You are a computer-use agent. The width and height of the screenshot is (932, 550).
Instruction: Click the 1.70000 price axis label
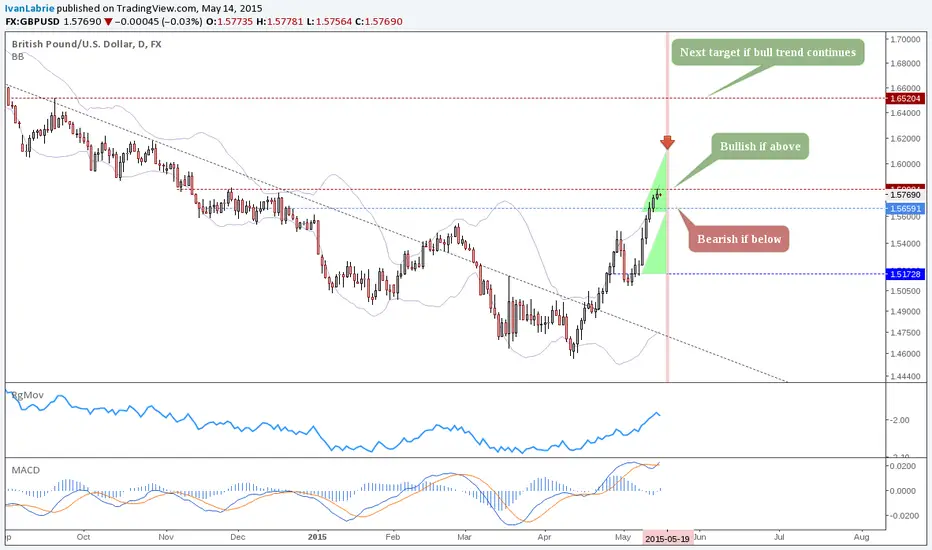905,39
